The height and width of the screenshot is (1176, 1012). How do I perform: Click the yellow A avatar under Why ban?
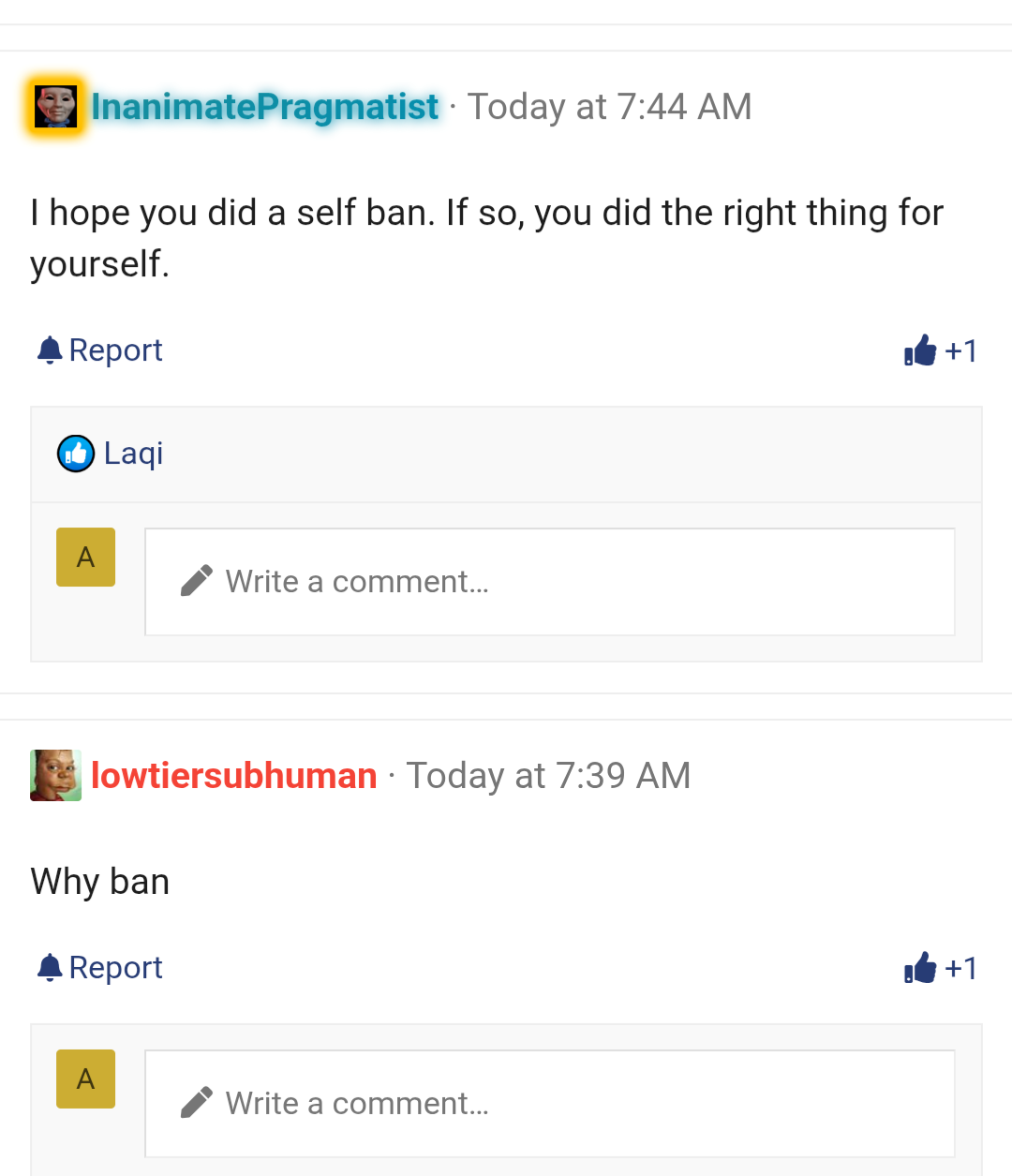coord(85,1079)
